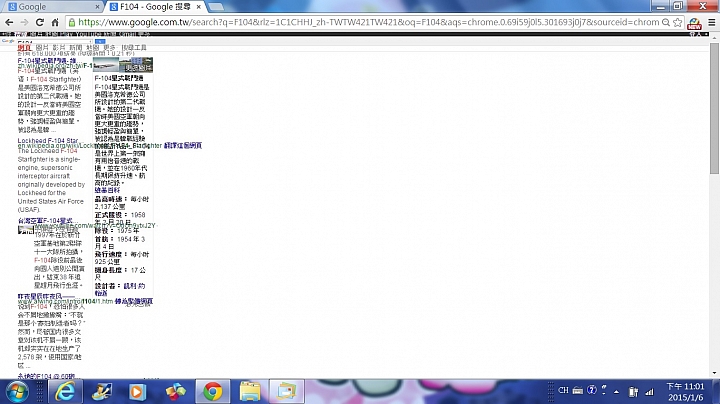Select the 網頁 results tab
The image size is (720, 404).
coord(24,47)
